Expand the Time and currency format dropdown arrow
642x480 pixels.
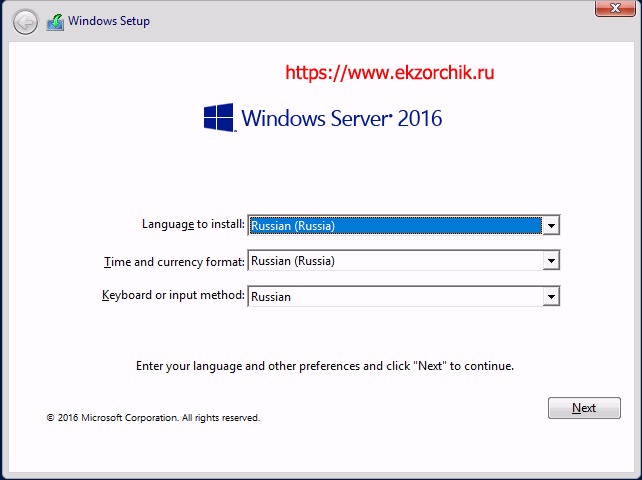551,261
